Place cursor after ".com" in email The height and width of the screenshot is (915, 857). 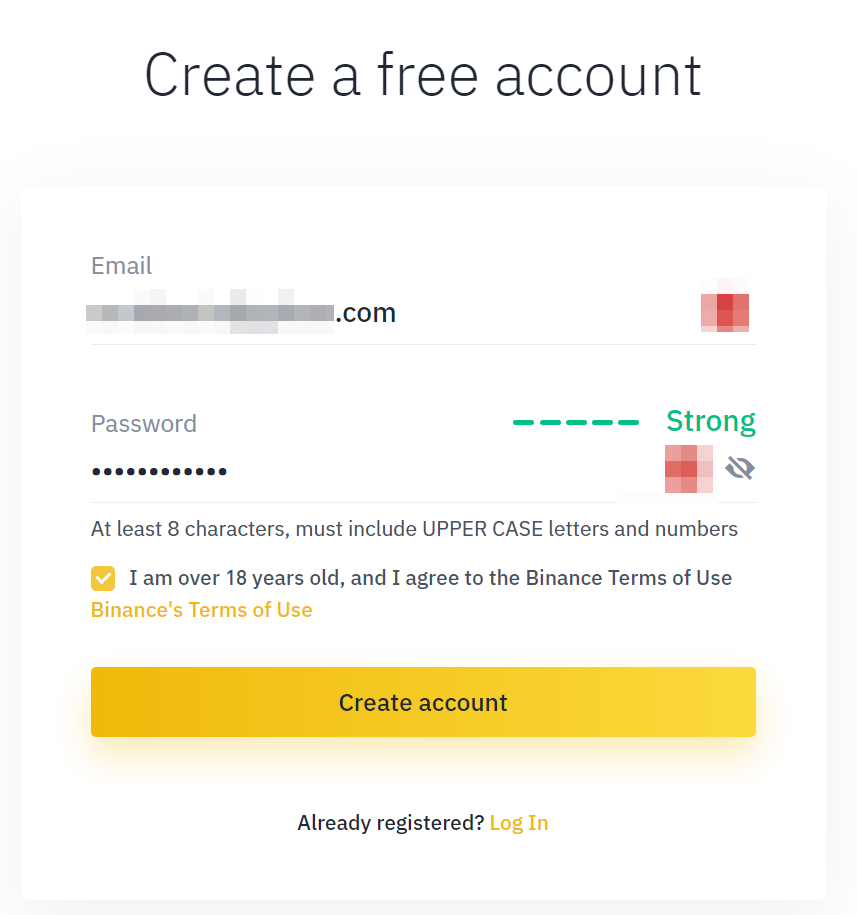[398, 313]
